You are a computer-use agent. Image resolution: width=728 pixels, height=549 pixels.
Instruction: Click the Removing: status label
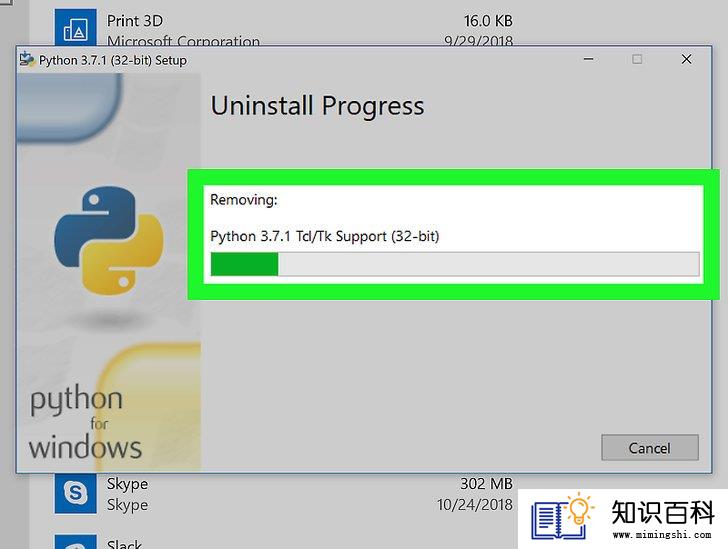[244, 200]
